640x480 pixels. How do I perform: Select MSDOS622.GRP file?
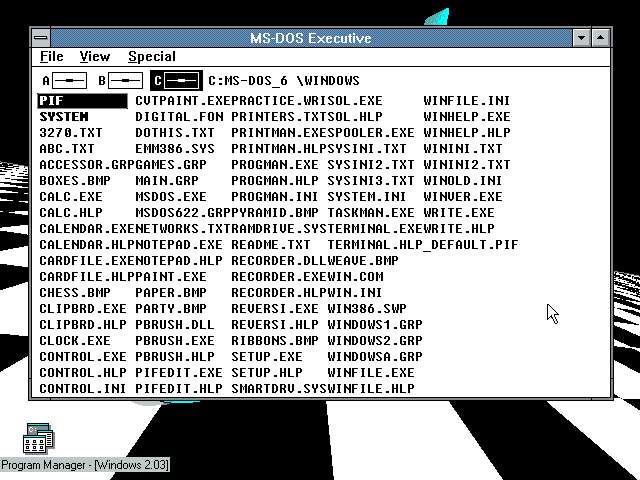183,213
